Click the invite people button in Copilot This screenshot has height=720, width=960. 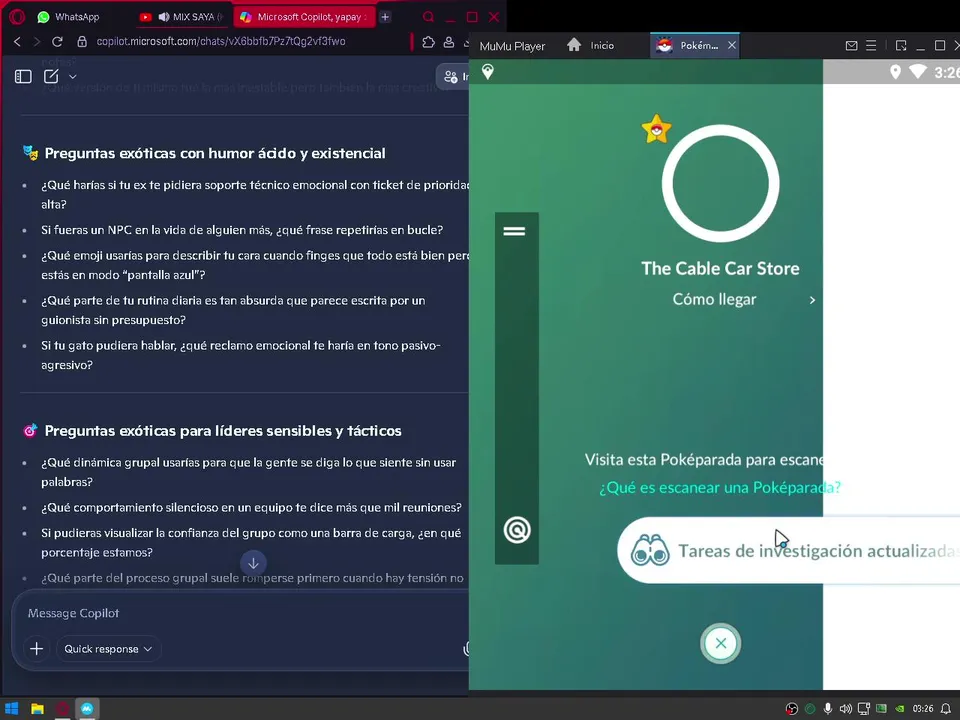point(453,77)
